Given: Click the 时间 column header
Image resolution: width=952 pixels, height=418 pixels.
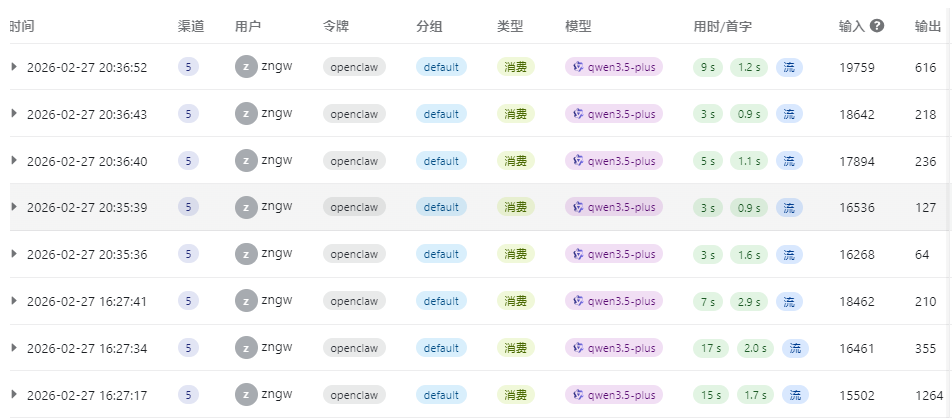Looking at the screenshot, I should pos(22,26).
